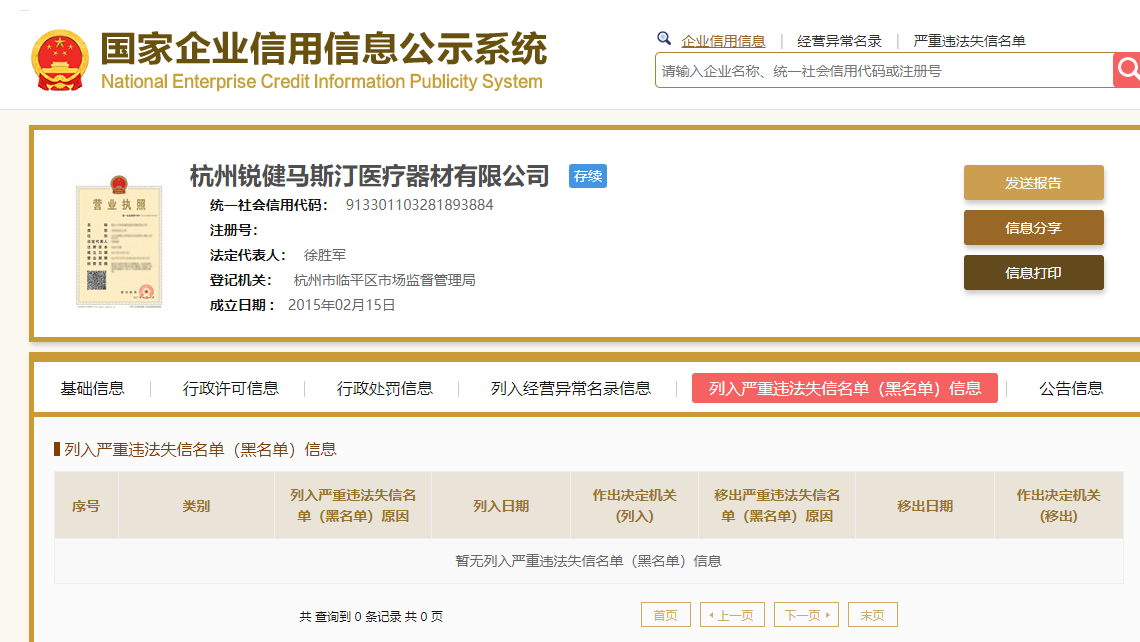Select the 企业信用信息 search category
The height and width of the screenshot is (642, 1140).
[723, 41]
